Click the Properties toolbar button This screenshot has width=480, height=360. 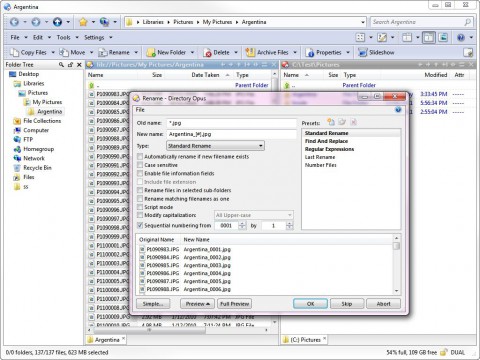[x=323, y=52]
